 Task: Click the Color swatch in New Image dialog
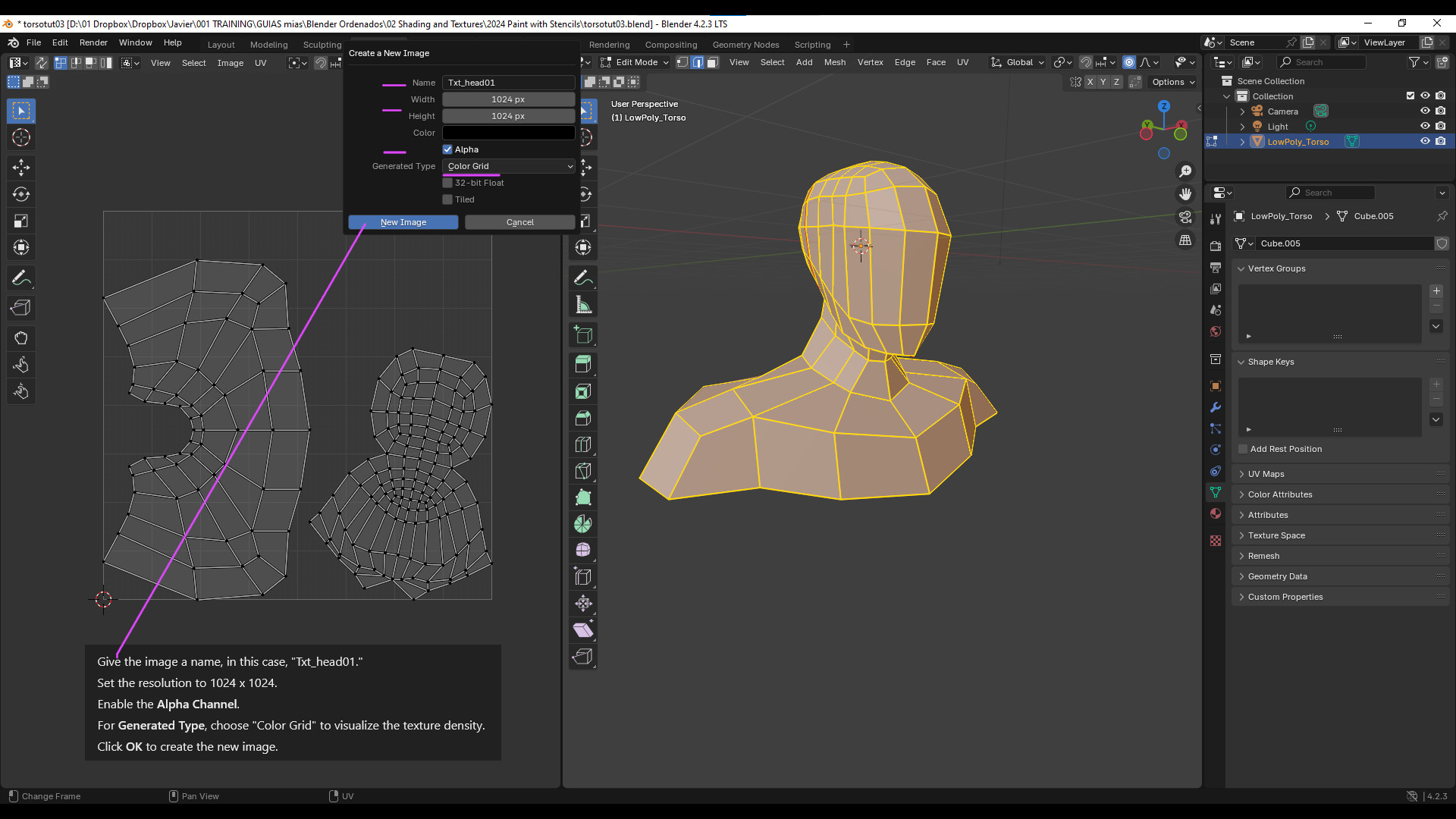509,133
